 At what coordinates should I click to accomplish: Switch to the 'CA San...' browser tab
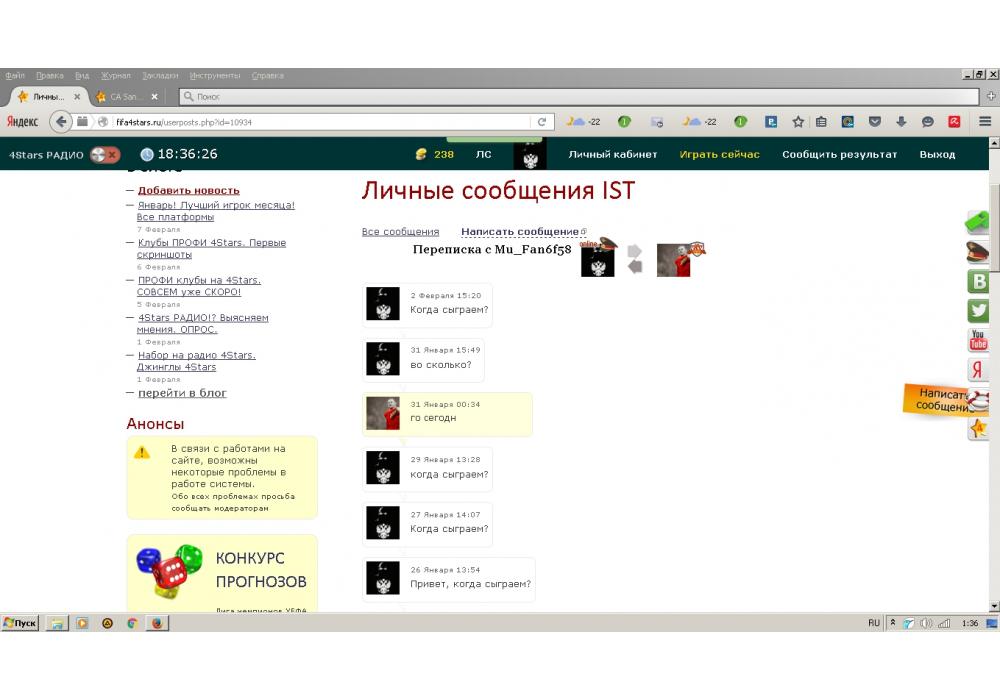click(126, 97)
